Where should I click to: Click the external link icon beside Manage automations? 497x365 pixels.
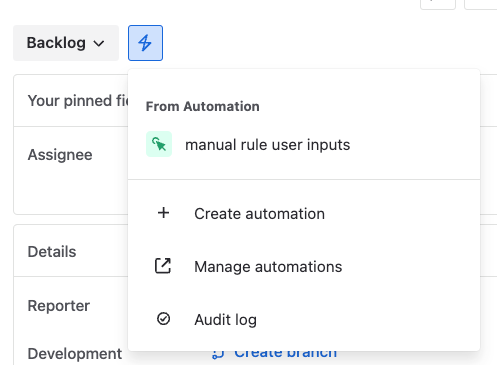(163, 266)
